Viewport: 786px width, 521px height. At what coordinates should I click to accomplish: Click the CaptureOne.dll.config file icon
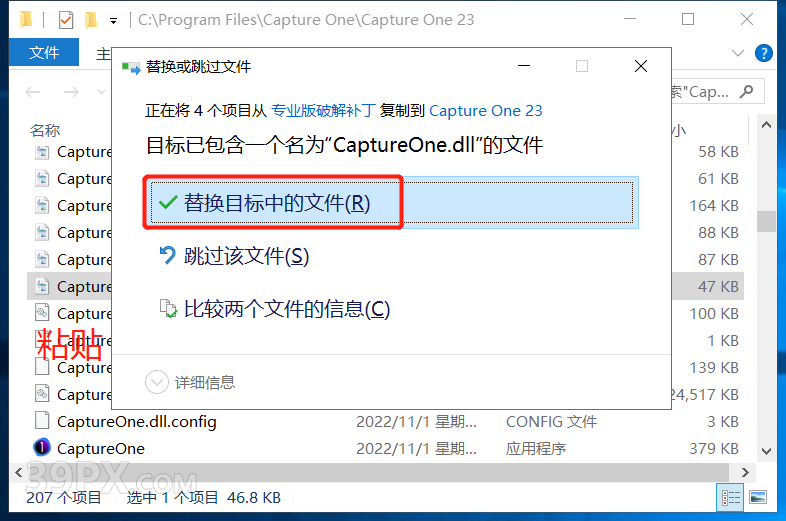[x=42, y=421]
